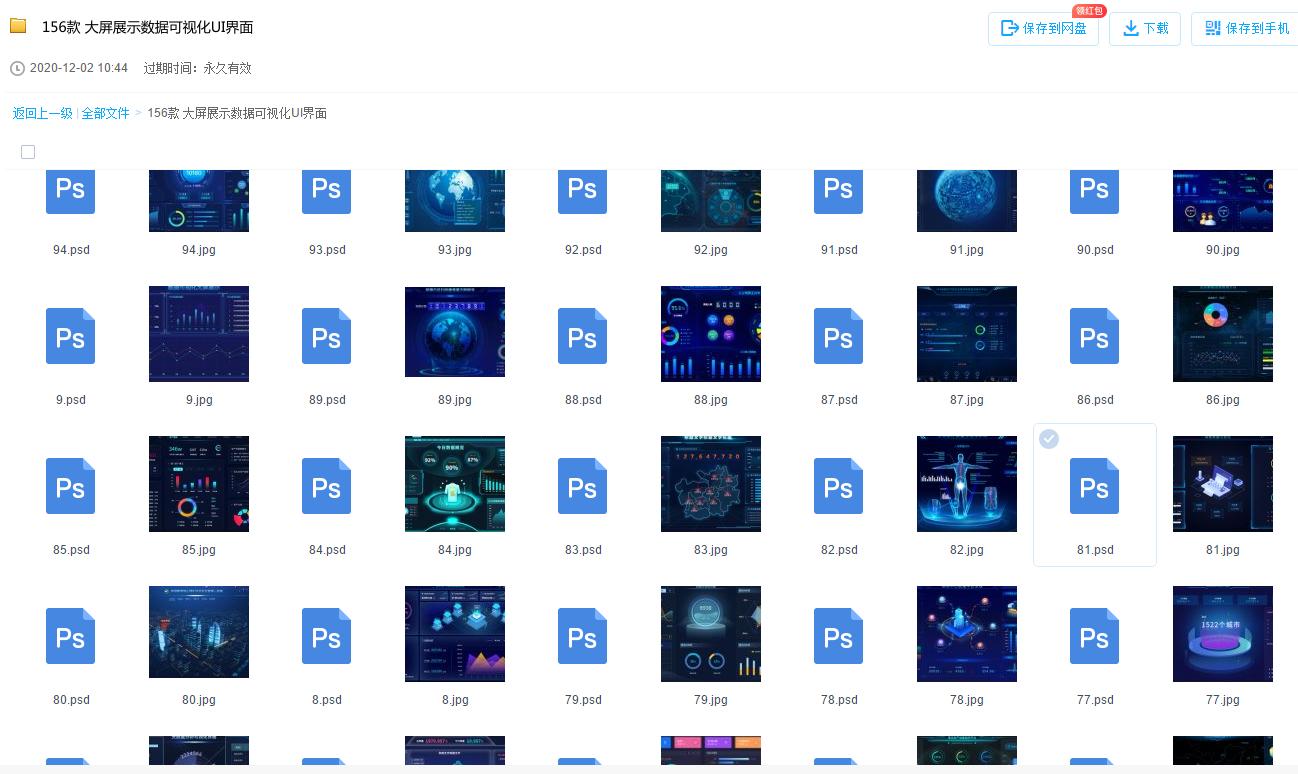Open the 81.jpg isometric thumbnail

1223,484
